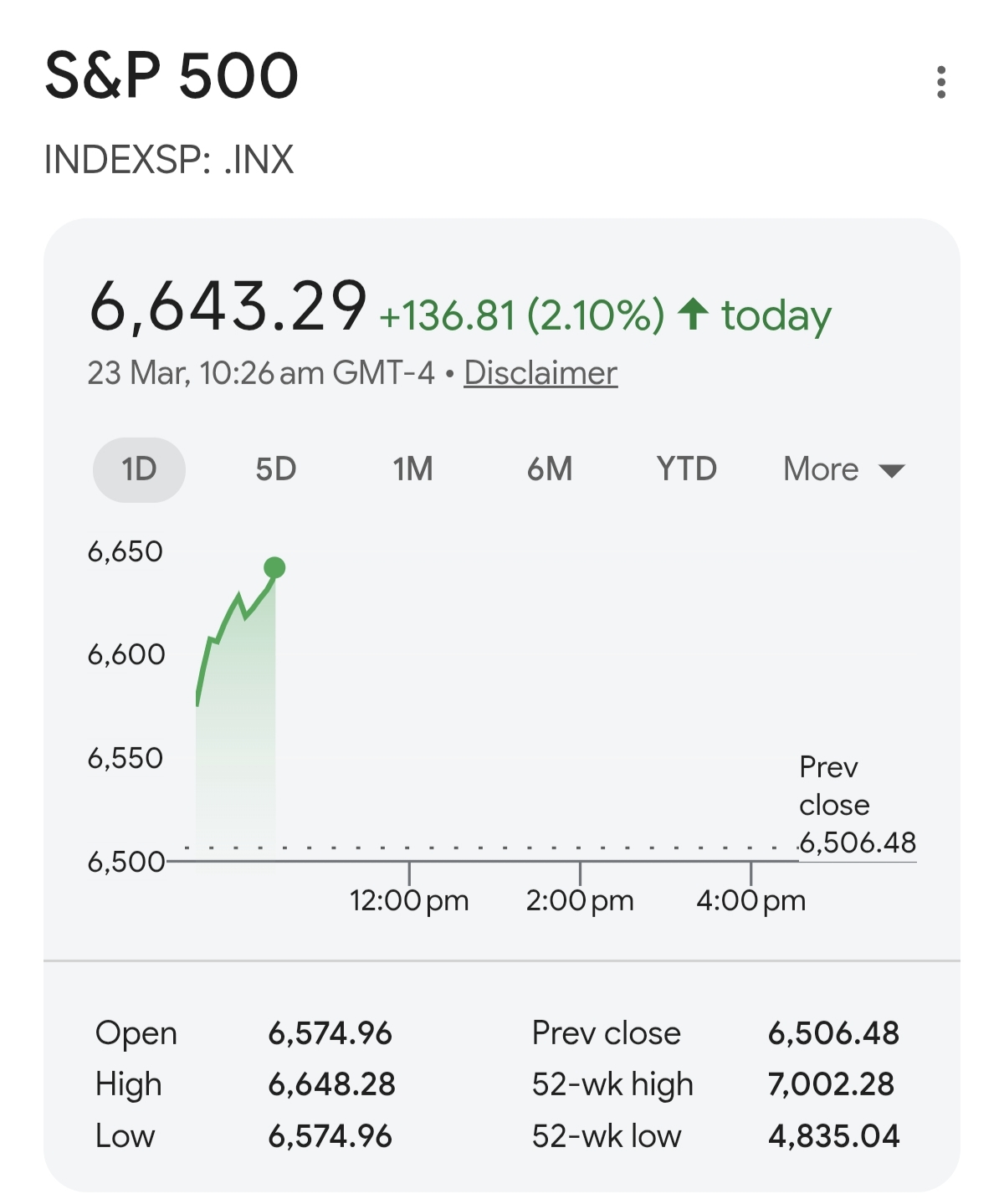Click the Prev close label on chart
Image resolution: width=1004 pixels, height=1204 pixels.
[x=833, y=786]
